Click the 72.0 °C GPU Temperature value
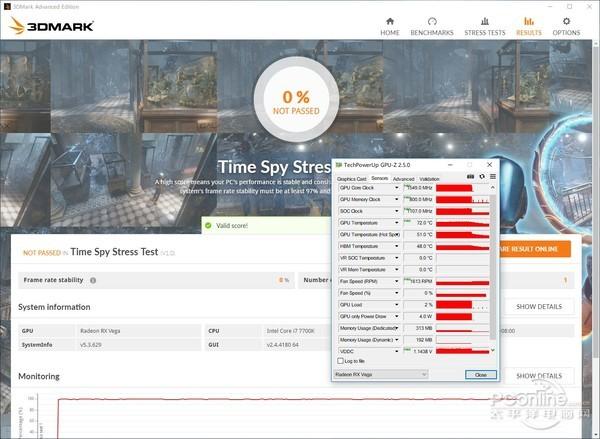 [419, 223]
